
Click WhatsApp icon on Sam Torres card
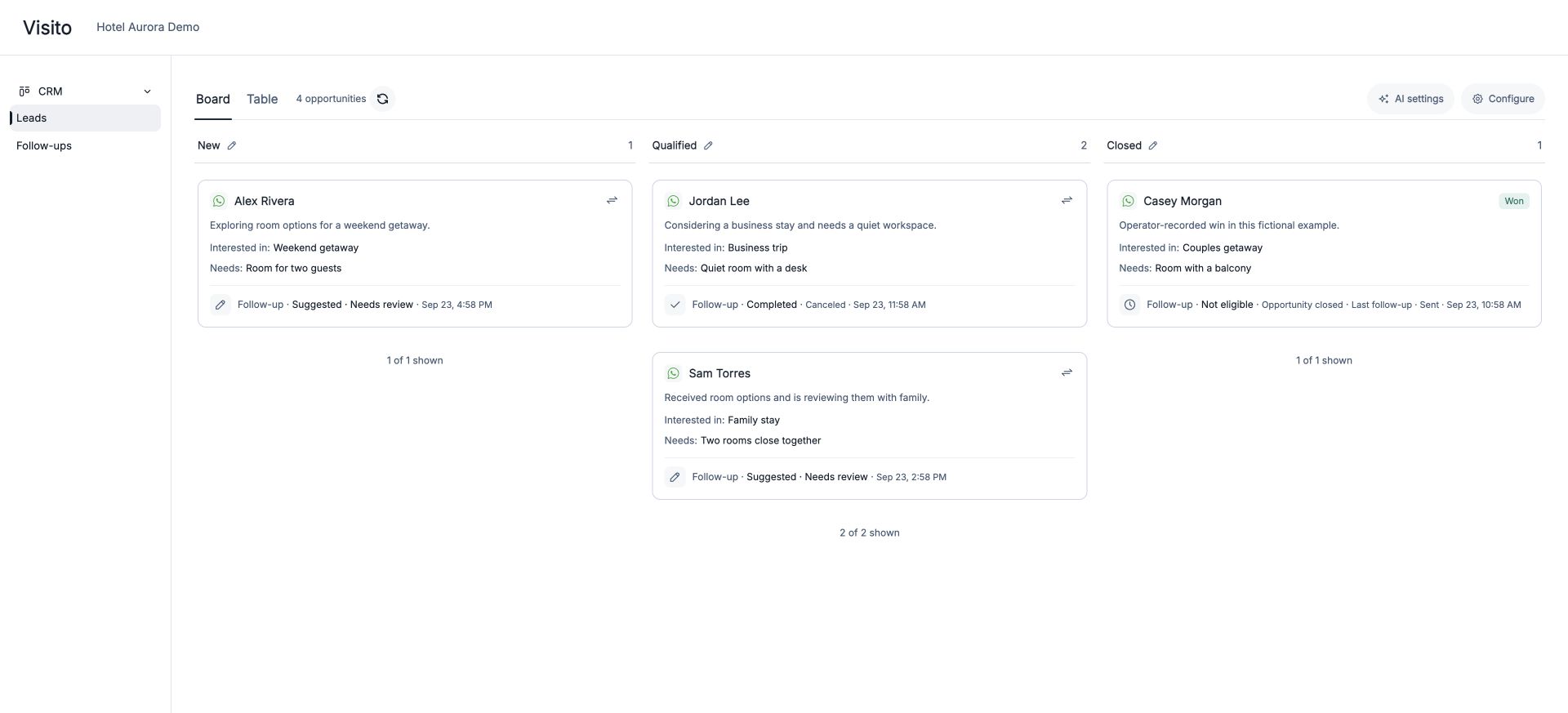(673, 373)
